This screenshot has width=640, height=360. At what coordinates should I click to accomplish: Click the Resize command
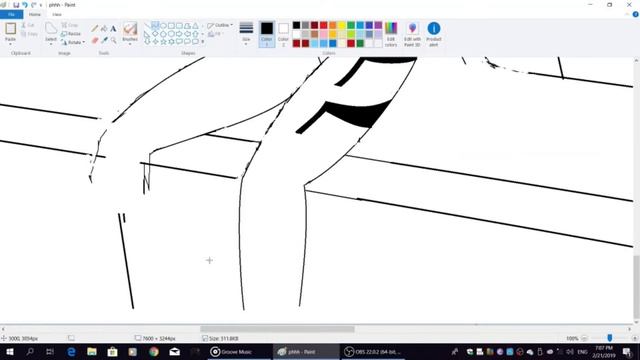click(71, 33)
